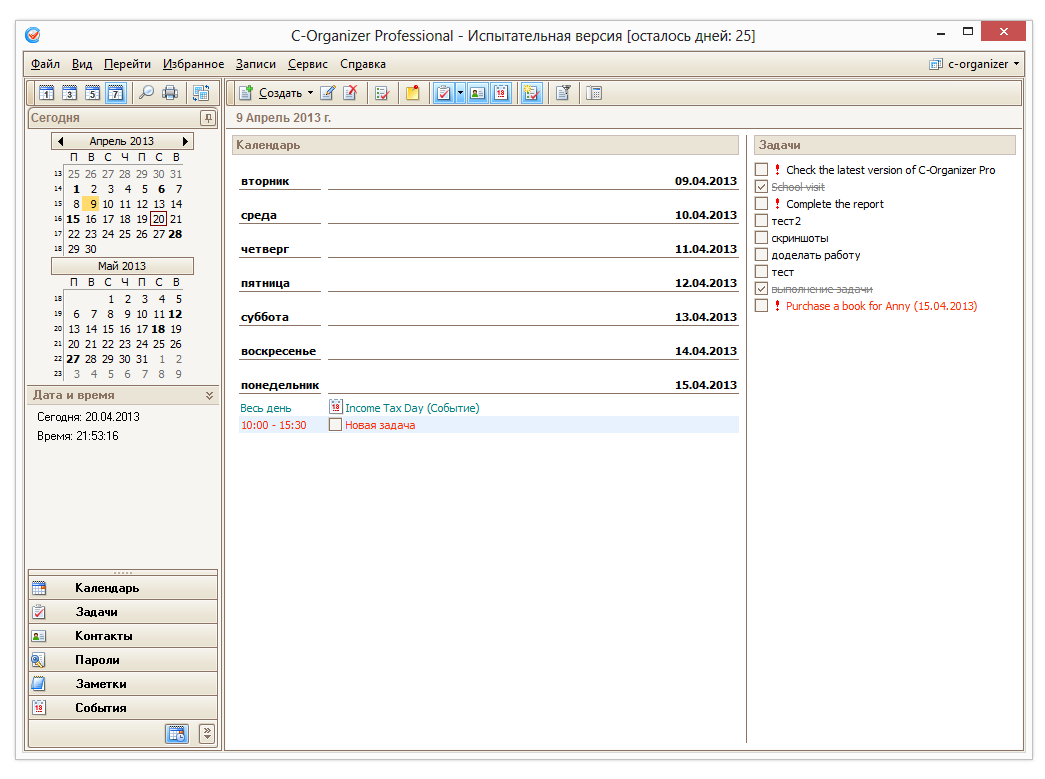The height and width of the screenshot is (779, 1045).
Task: Uncheck the 'School visit' task checkbox
Action: click(x=762, y=187)
